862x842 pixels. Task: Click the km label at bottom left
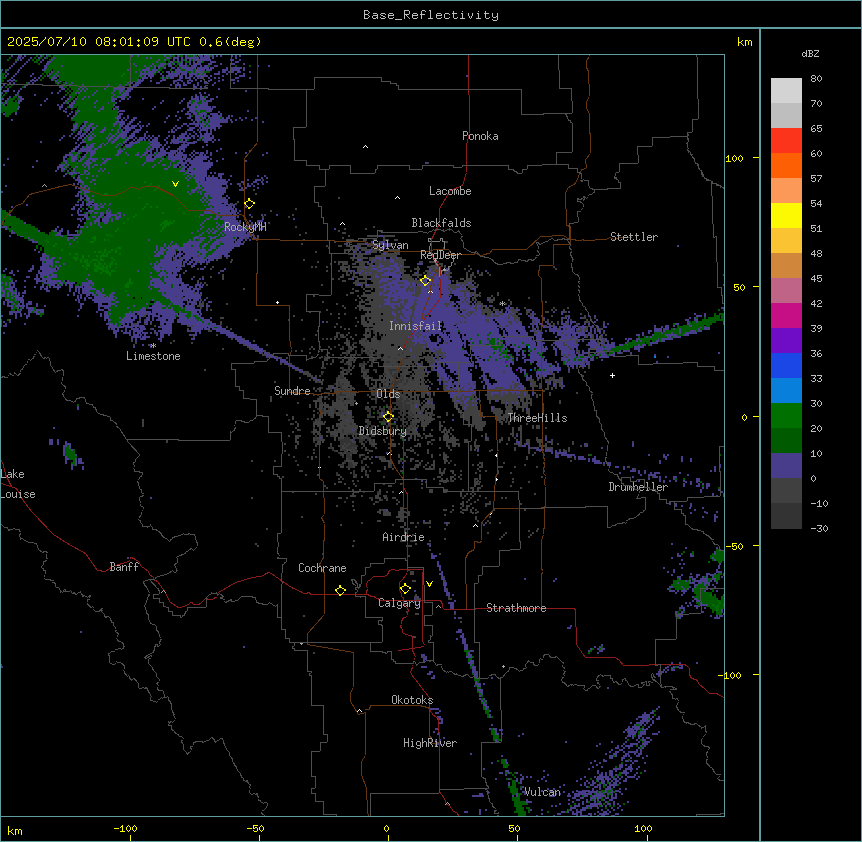click(x=15, y=830)
